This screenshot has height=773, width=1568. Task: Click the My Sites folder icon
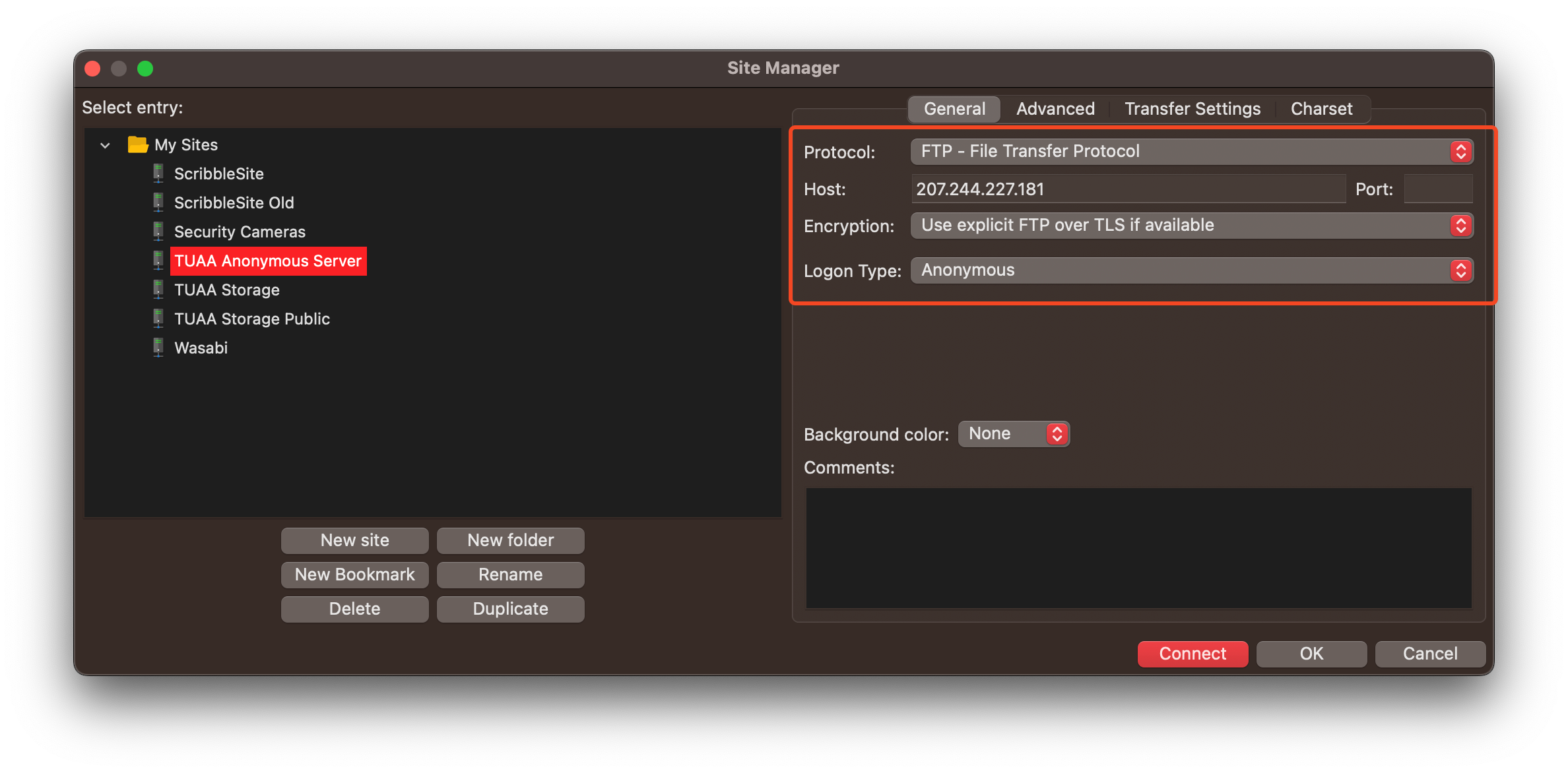tap(137, 144)
